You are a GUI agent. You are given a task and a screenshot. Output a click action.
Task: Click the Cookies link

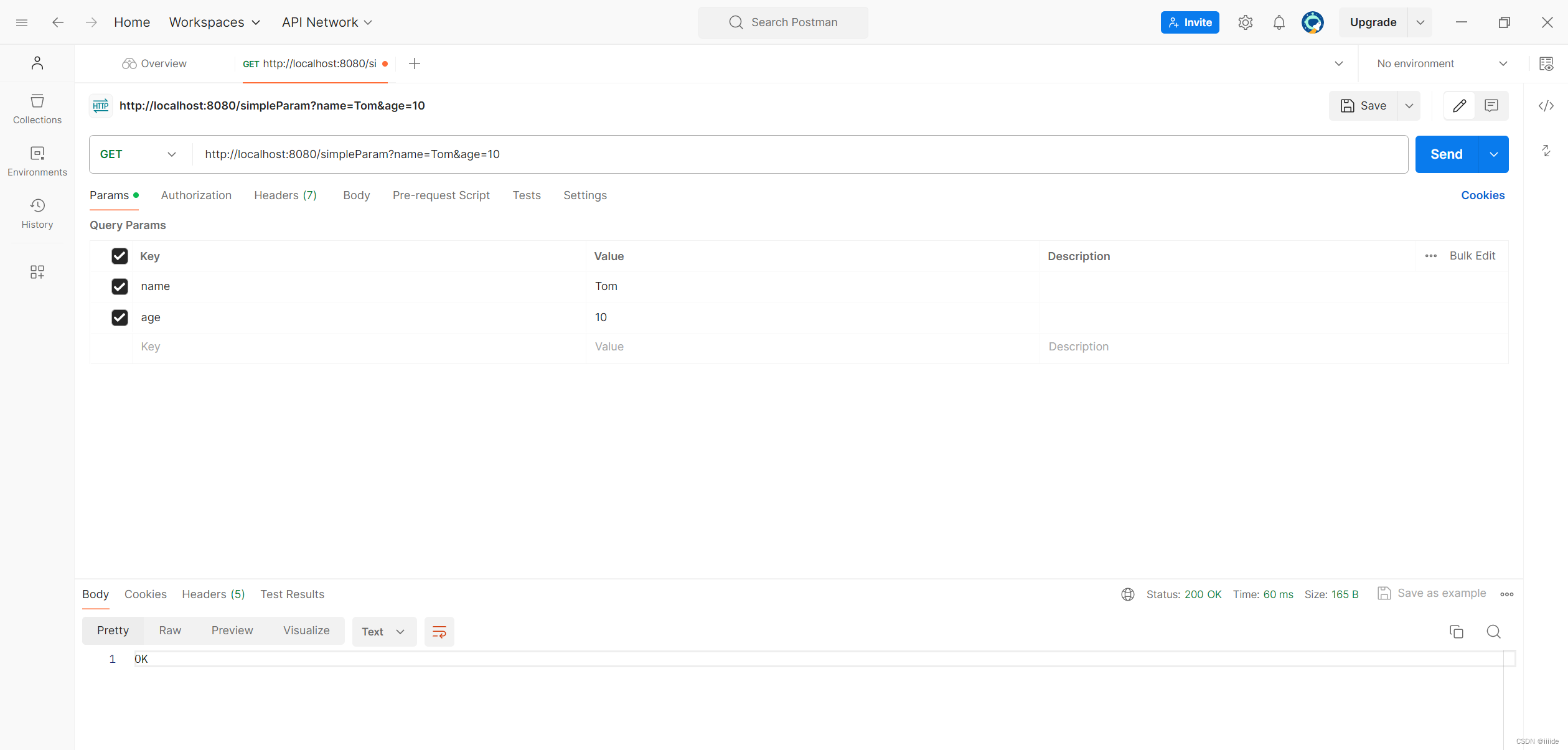[x=1482, y=195]
